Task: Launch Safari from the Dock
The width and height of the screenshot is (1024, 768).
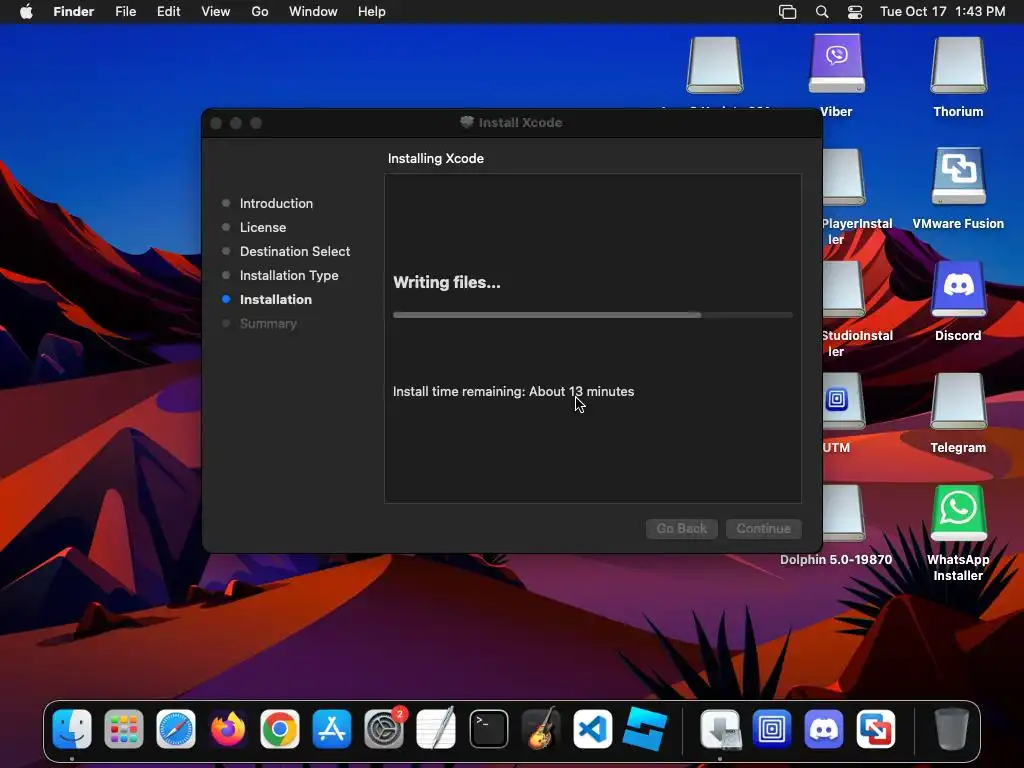Action: (176, 729)
